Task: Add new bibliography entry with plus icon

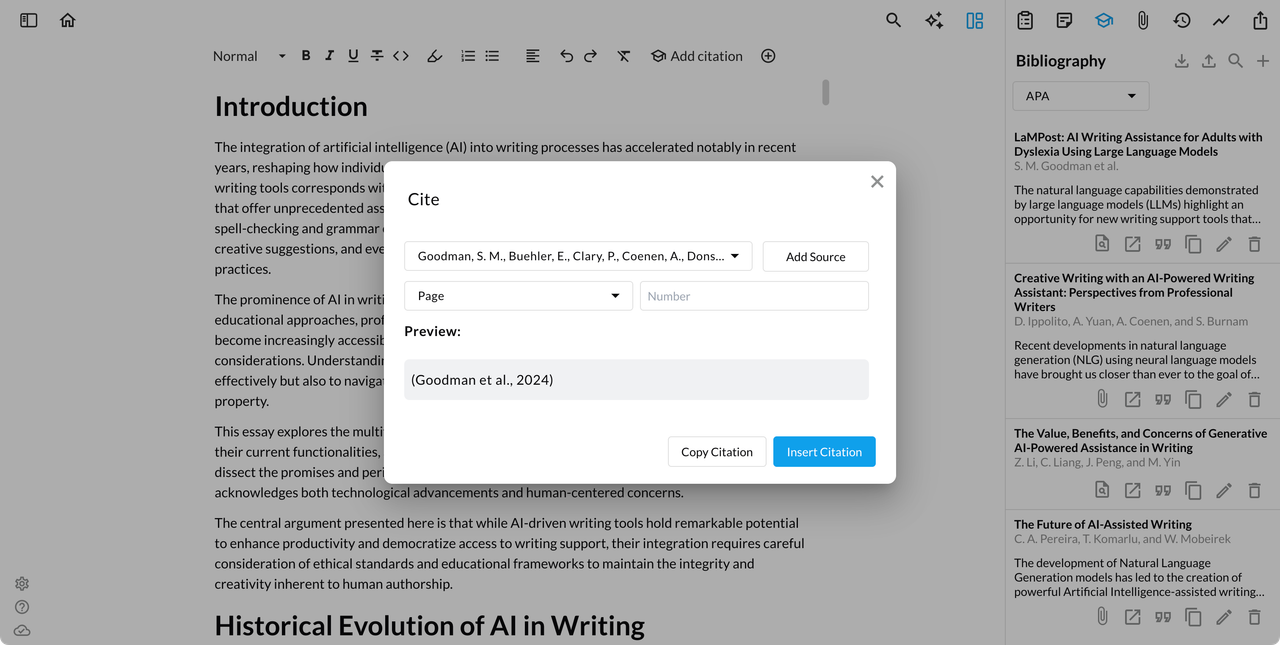Action: point(1262,61)
